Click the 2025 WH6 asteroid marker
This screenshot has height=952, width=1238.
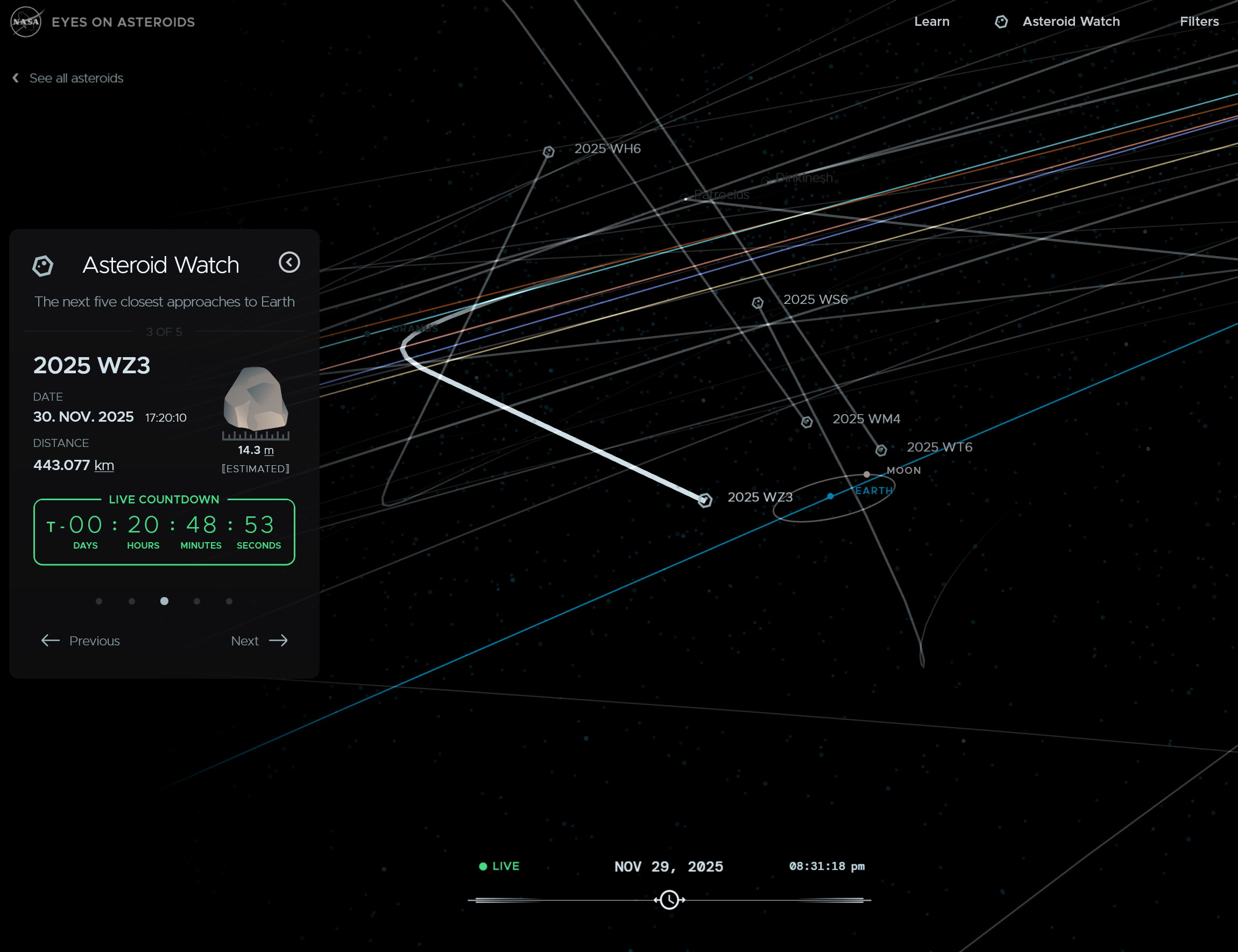pyautogui.click(x=548, y=151)
